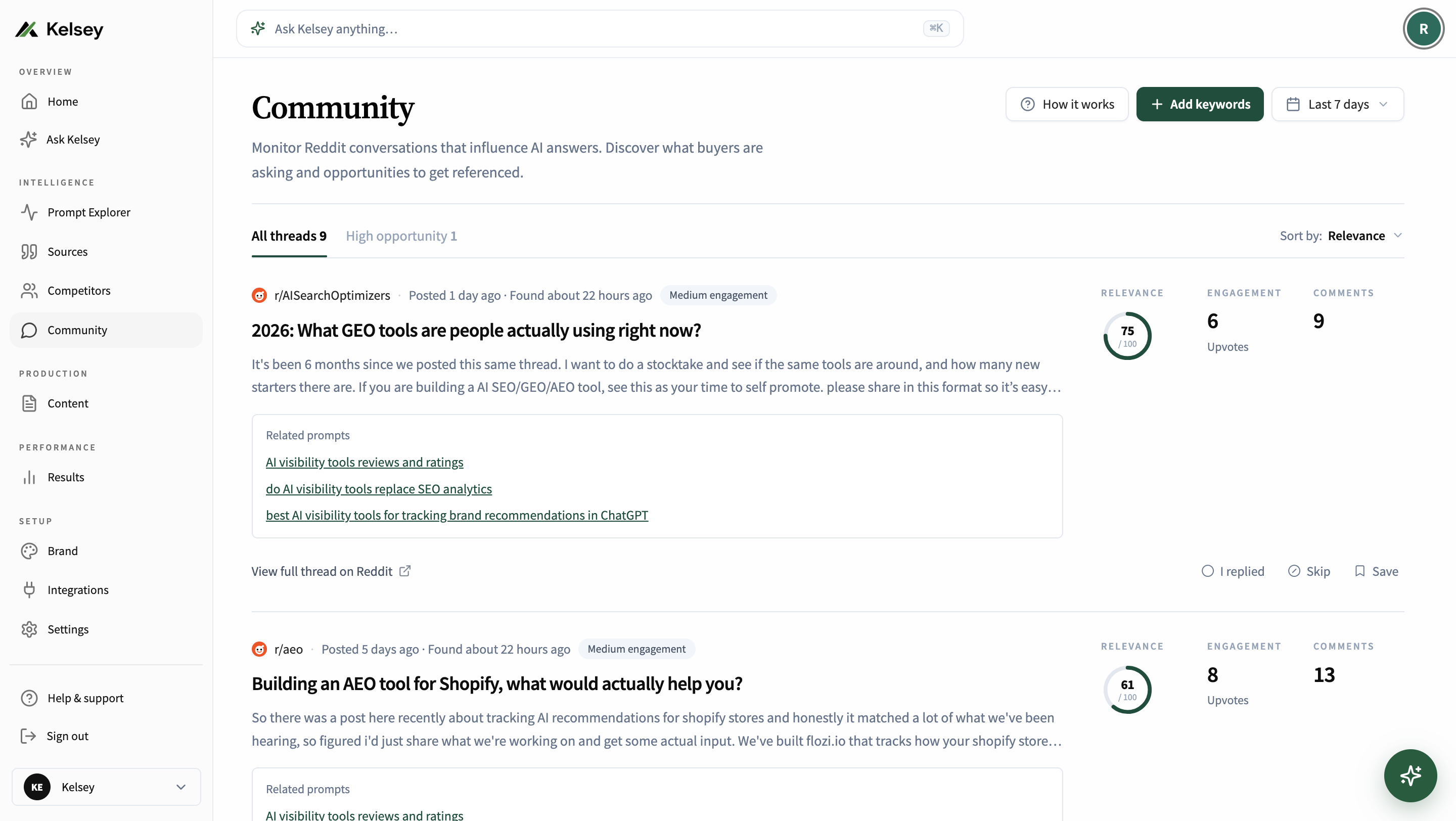The width and height of the screenshot is (1456, 821).
Task: Open the 2026 GEO tools thread title
Action: pos(476,330)
